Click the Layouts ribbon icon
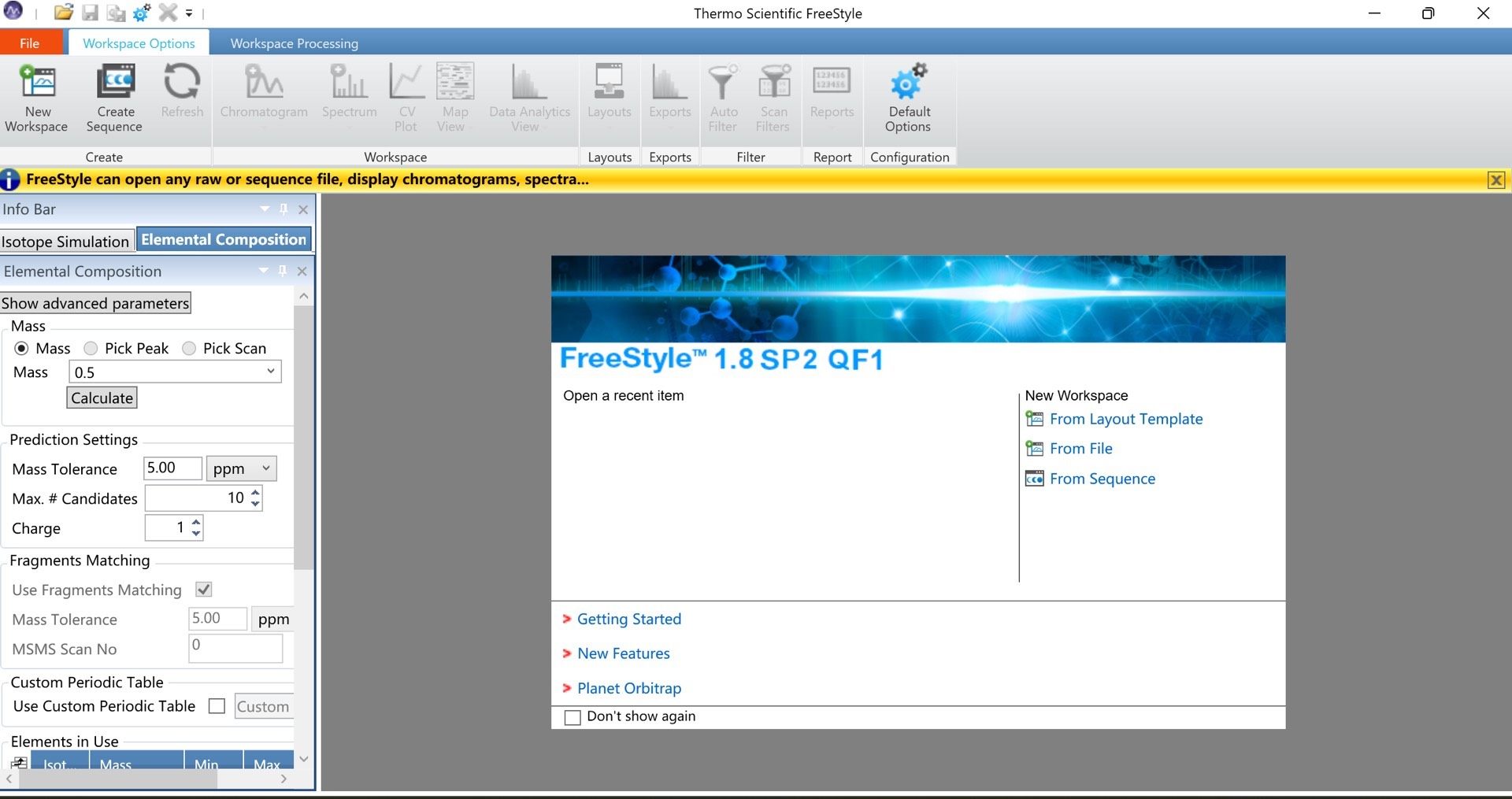This screenshot has width=1512, height=799. pos(609,81)
